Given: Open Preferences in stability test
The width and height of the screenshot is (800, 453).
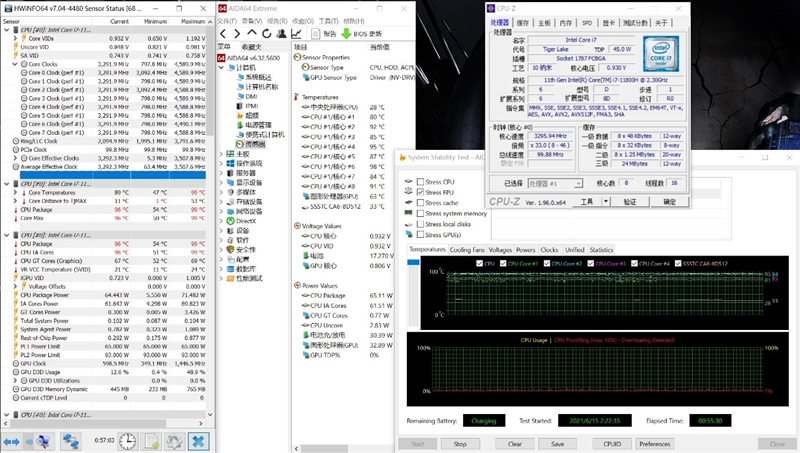Looking at the screenshot, I should (x=655, y=444).
